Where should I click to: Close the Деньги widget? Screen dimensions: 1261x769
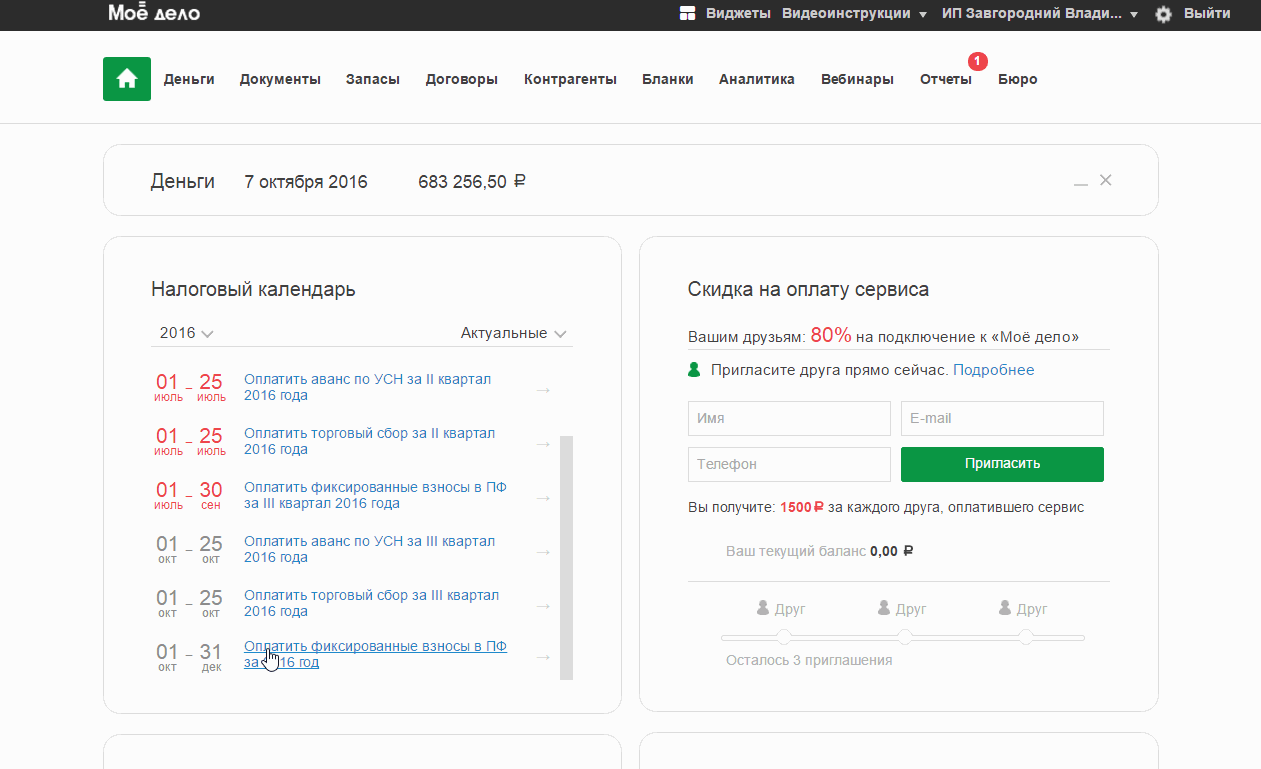[1105, 180]
